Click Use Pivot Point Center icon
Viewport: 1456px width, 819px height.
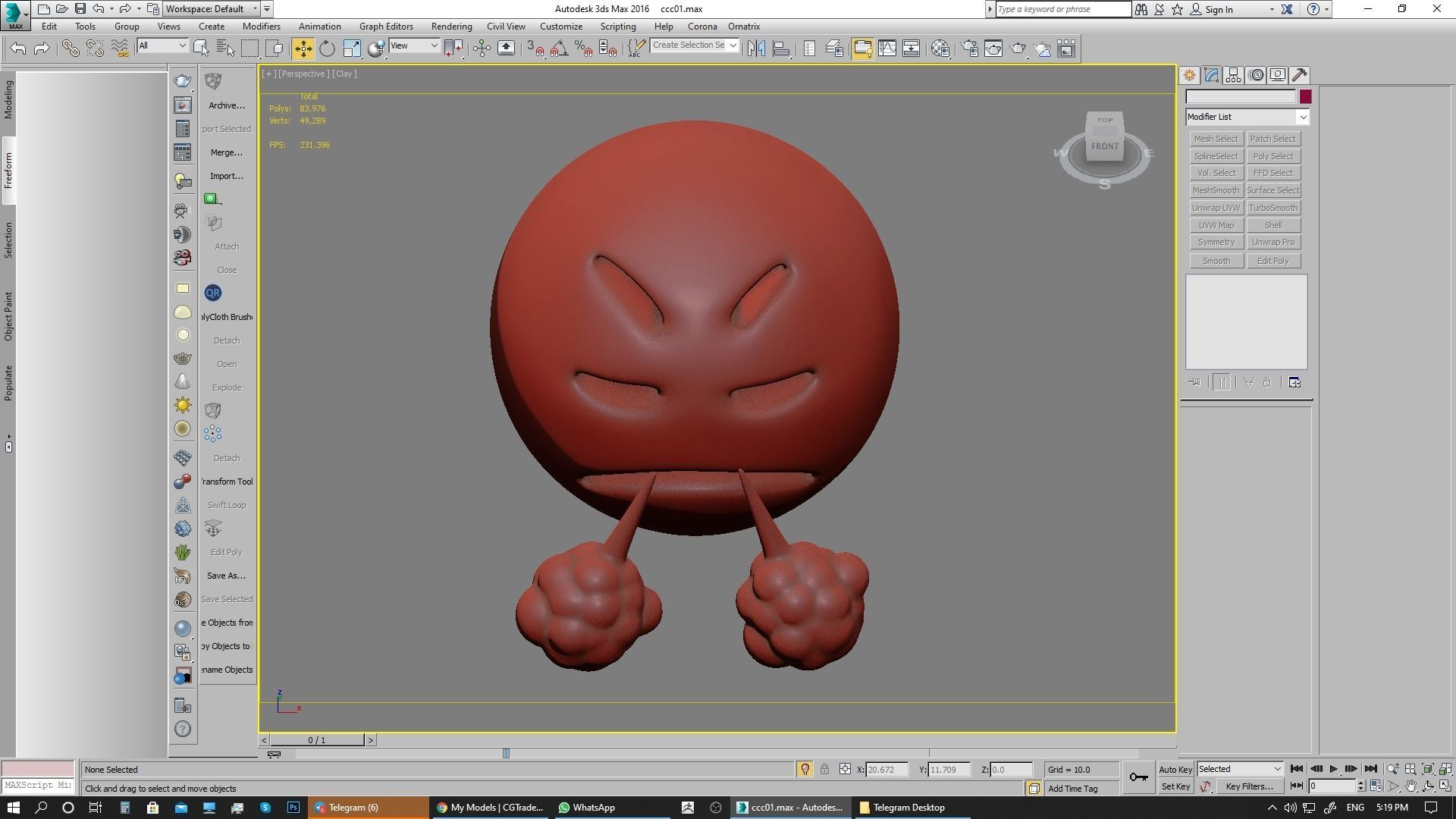click(453, 49)
